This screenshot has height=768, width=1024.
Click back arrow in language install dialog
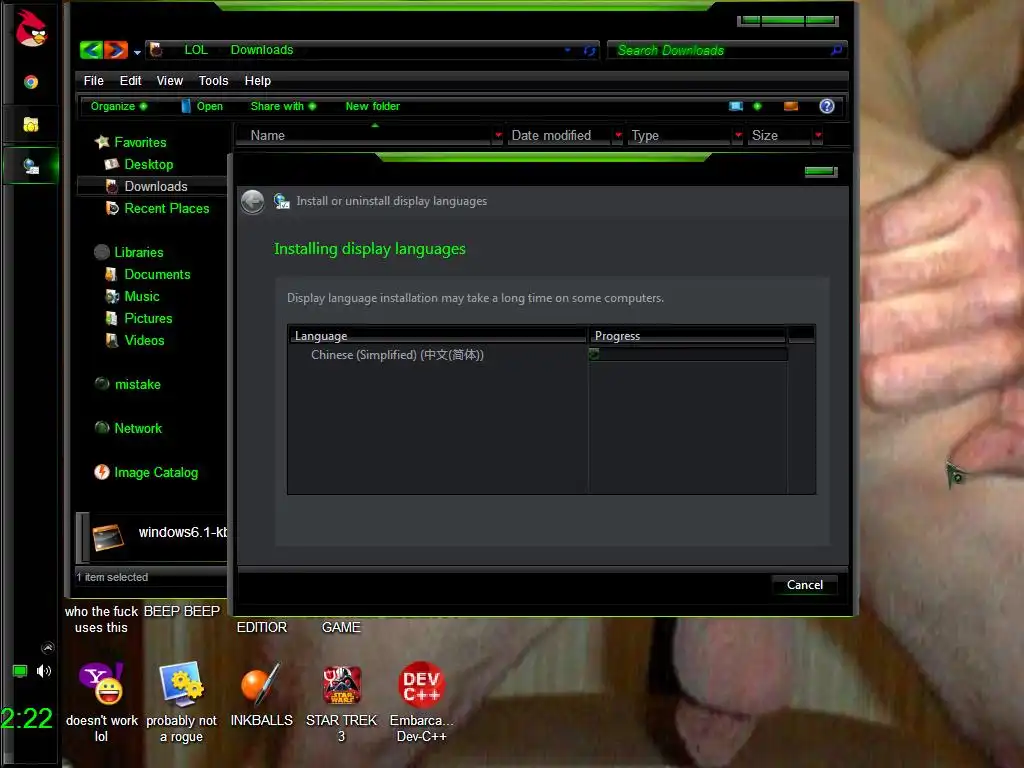tap(252, 202)
